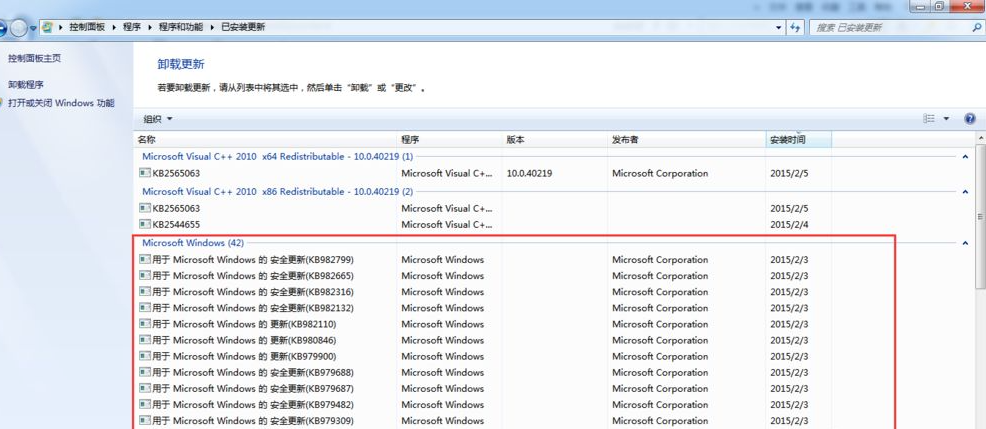Click the view options icon in toolbar
986x429 pixels.
pos(929,118)
